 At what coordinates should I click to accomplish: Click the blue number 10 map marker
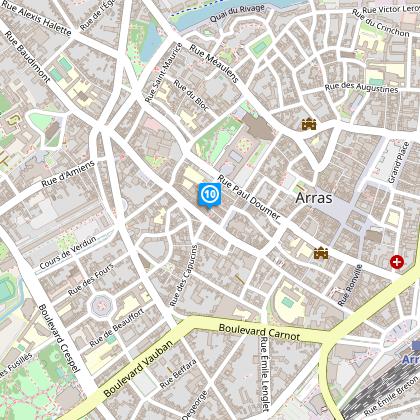click(x=210, y=195)
